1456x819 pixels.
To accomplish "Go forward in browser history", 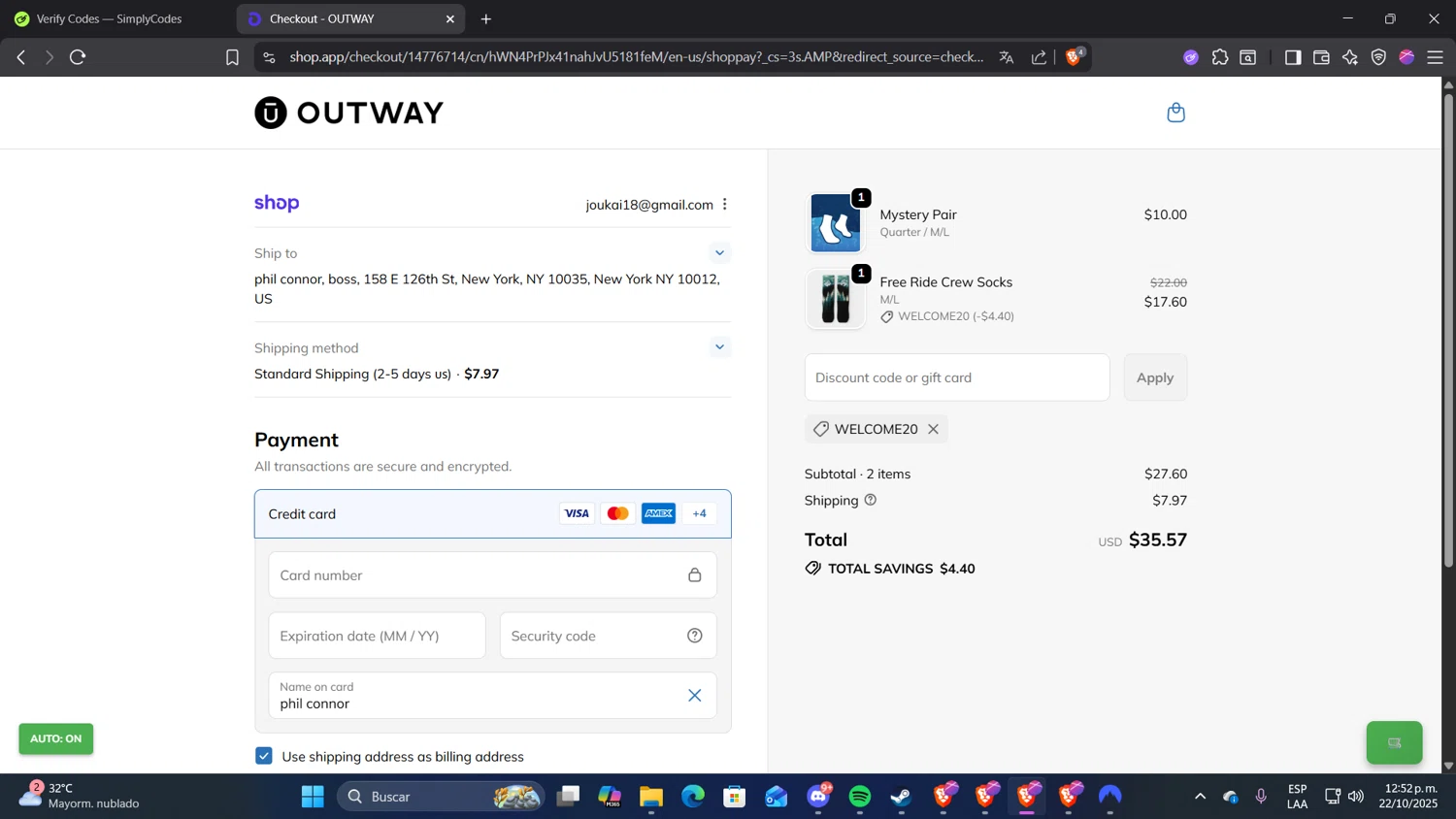I will pos(50,57).
